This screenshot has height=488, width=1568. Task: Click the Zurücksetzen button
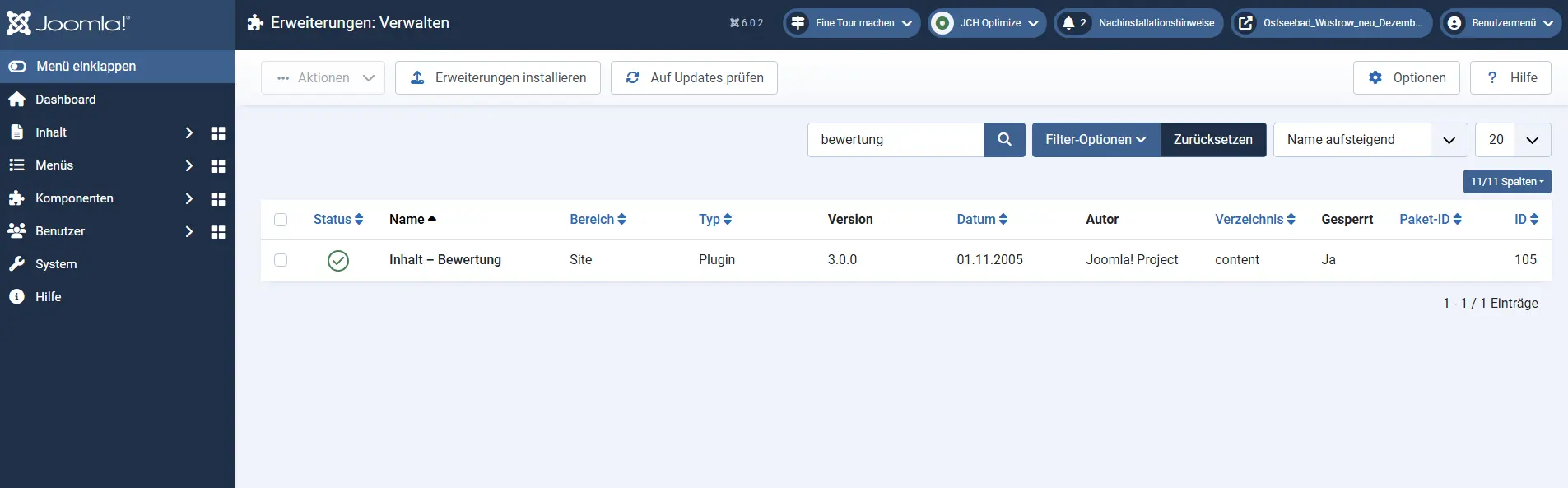[x=1212, y=140]
